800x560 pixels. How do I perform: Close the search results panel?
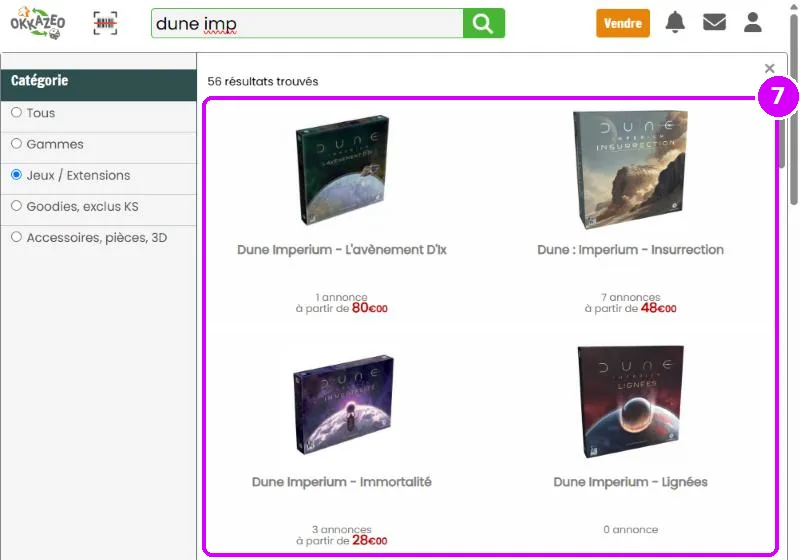click(769, 68)
